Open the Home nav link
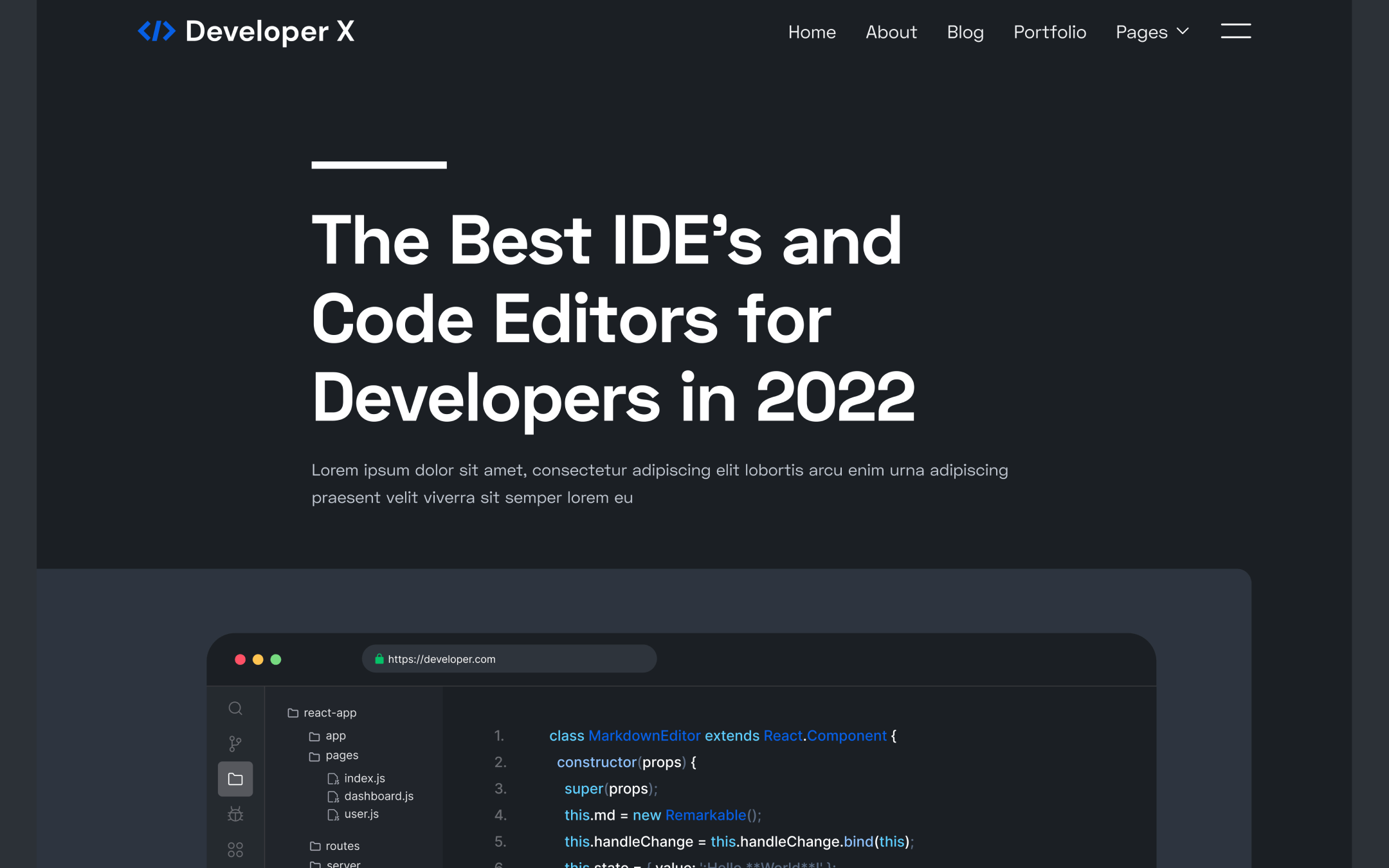The height and width of the screenshot is (868, 1389). click(812, 32)
